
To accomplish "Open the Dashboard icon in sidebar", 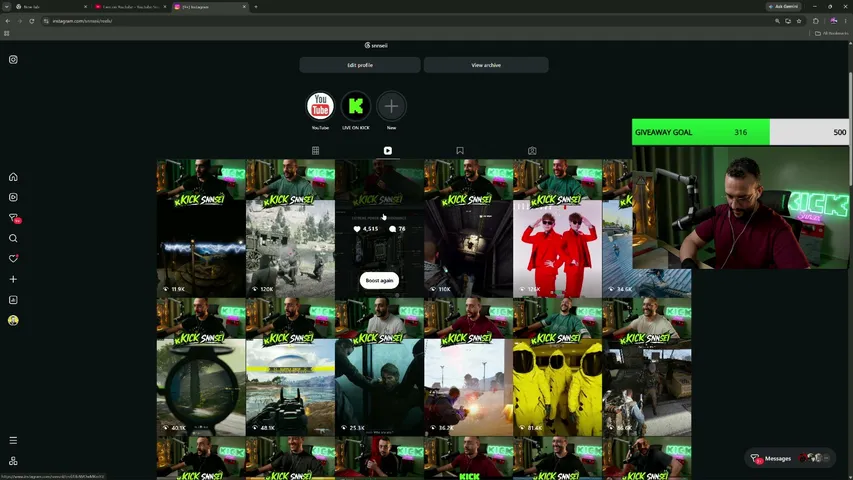I will pyautogui.click(x=13, y=300).
